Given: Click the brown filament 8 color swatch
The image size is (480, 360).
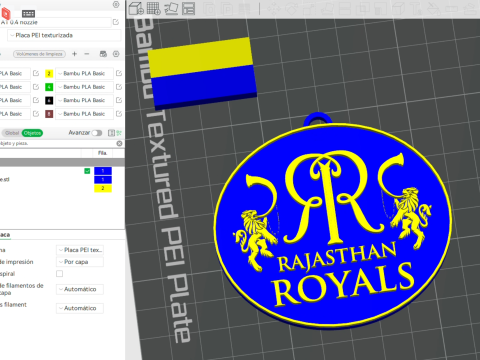Looking at the screenshot, I should coord(49,114).
